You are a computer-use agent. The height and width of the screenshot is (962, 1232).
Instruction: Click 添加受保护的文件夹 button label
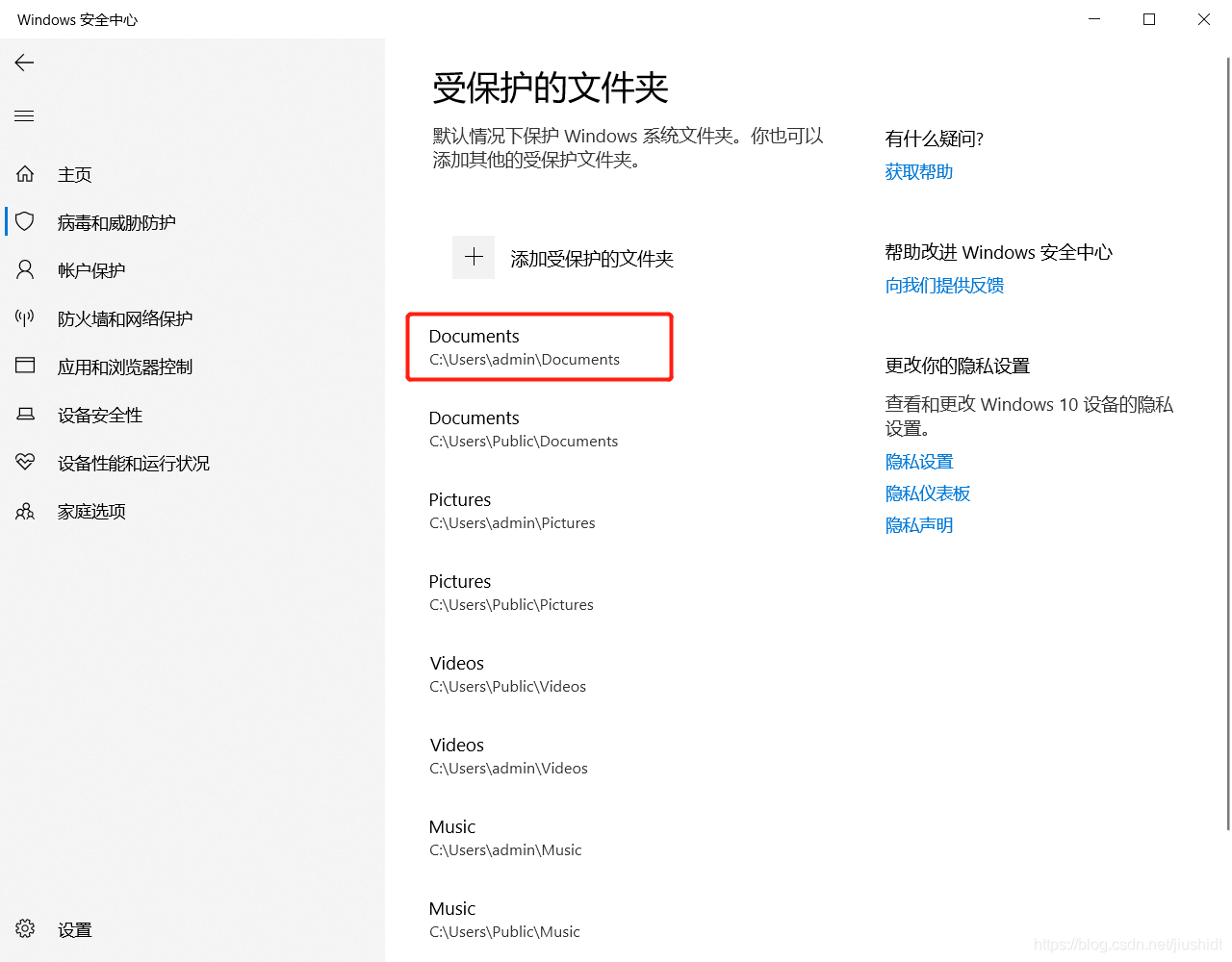point(592,259)
